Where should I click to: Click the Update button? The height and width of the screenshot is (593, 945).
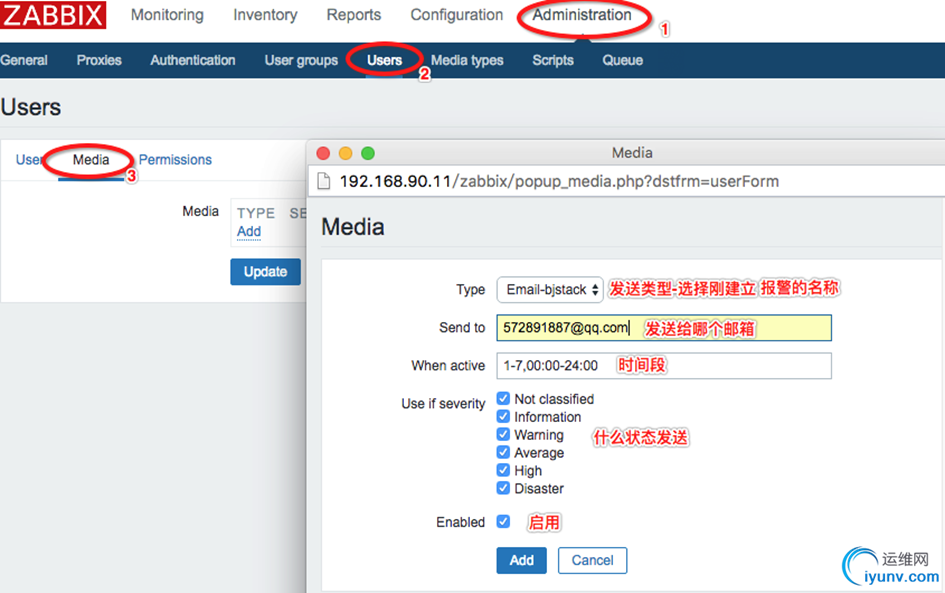pyautogui.click(x=265, y=272)
